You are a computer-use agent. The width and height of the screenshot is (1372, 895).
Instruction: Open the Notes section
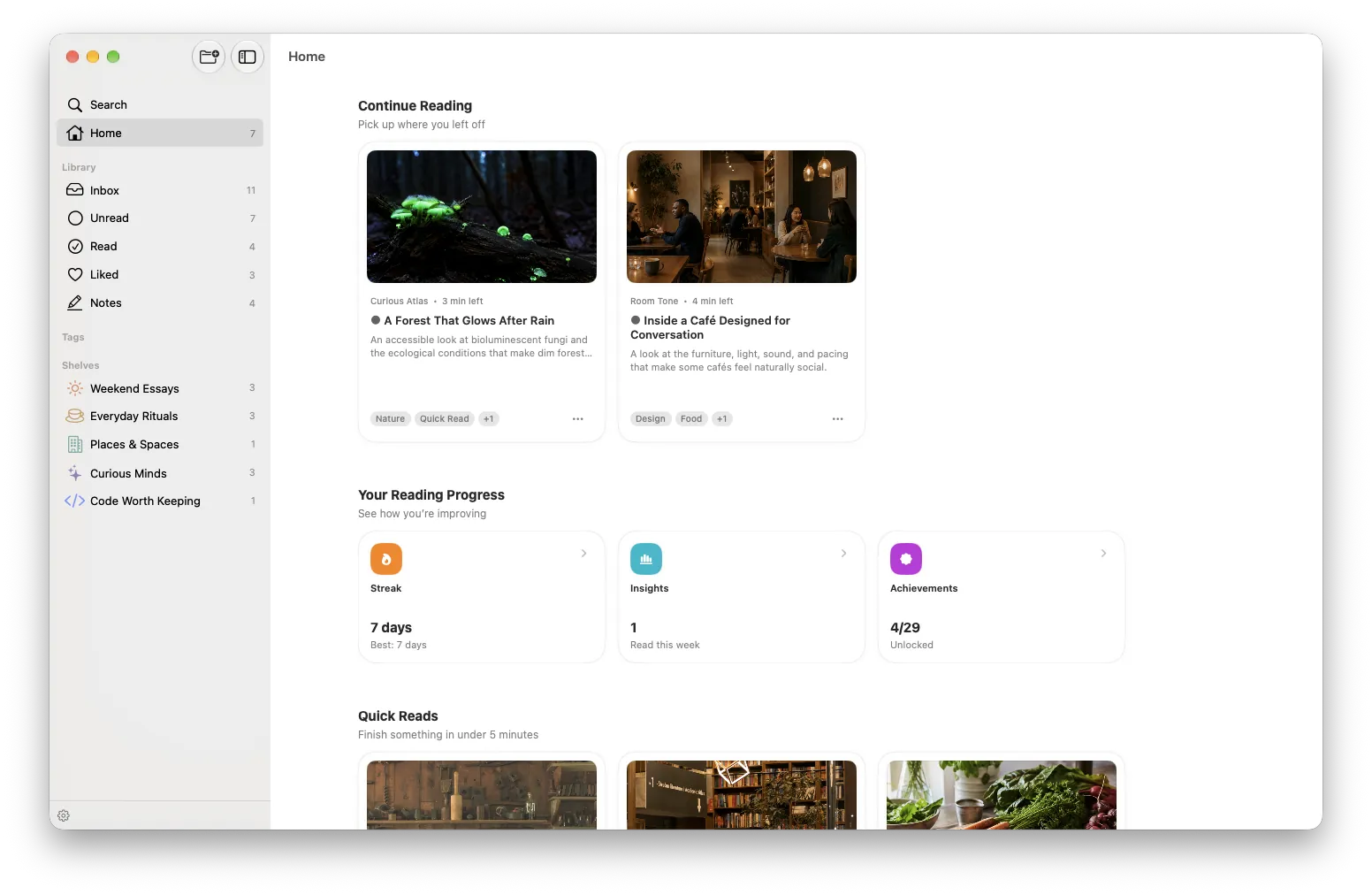(x=160, y=303)
